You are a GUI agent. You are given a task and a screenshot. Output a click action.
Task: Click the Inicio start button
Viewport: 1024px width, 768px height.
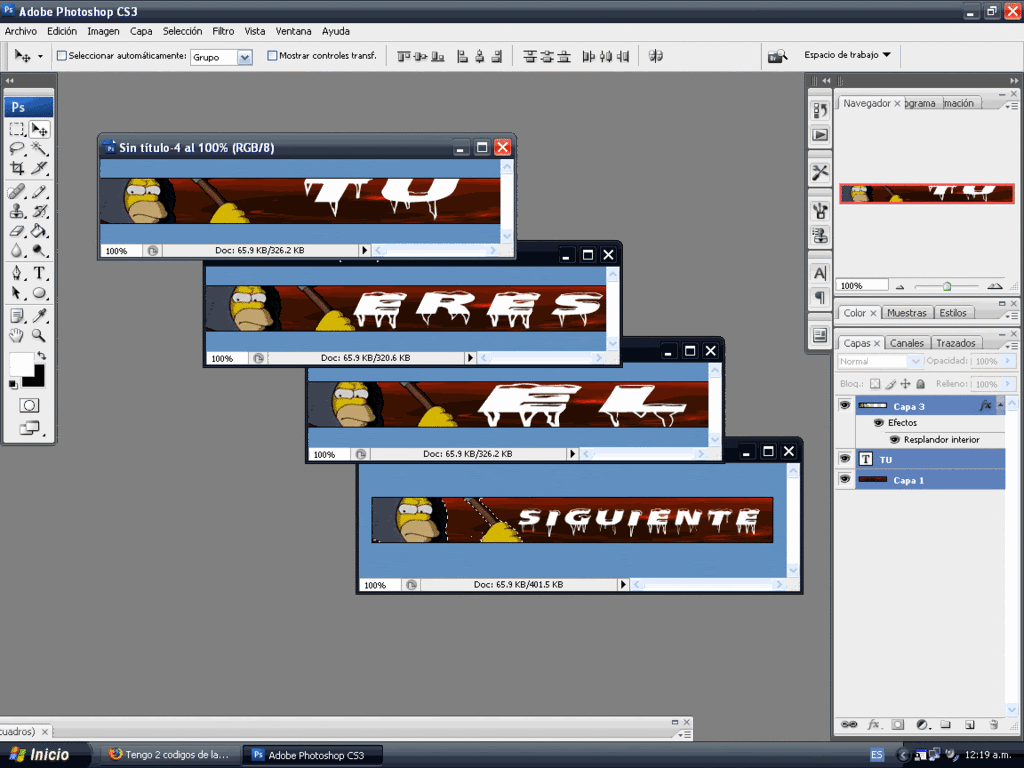39,755
